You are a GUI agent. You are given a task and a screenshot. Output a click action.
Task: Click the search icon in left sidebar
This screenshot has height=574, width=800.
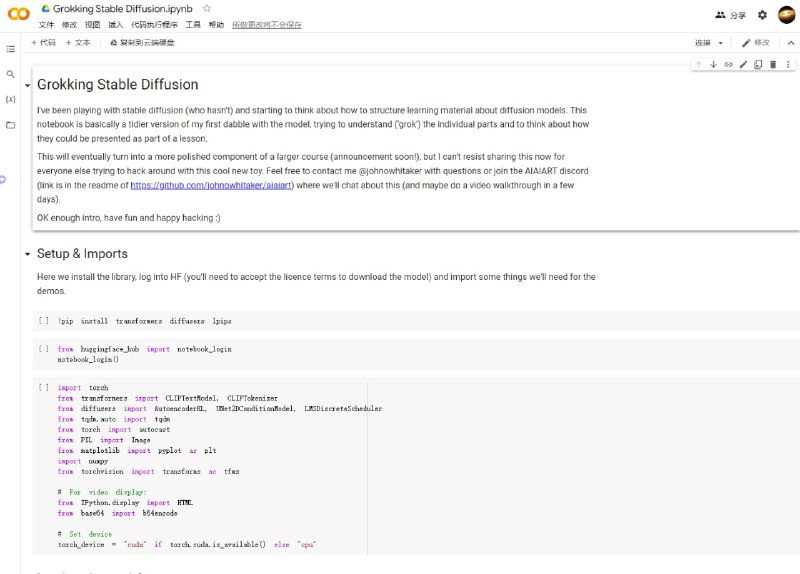click(x=11, y=74)
